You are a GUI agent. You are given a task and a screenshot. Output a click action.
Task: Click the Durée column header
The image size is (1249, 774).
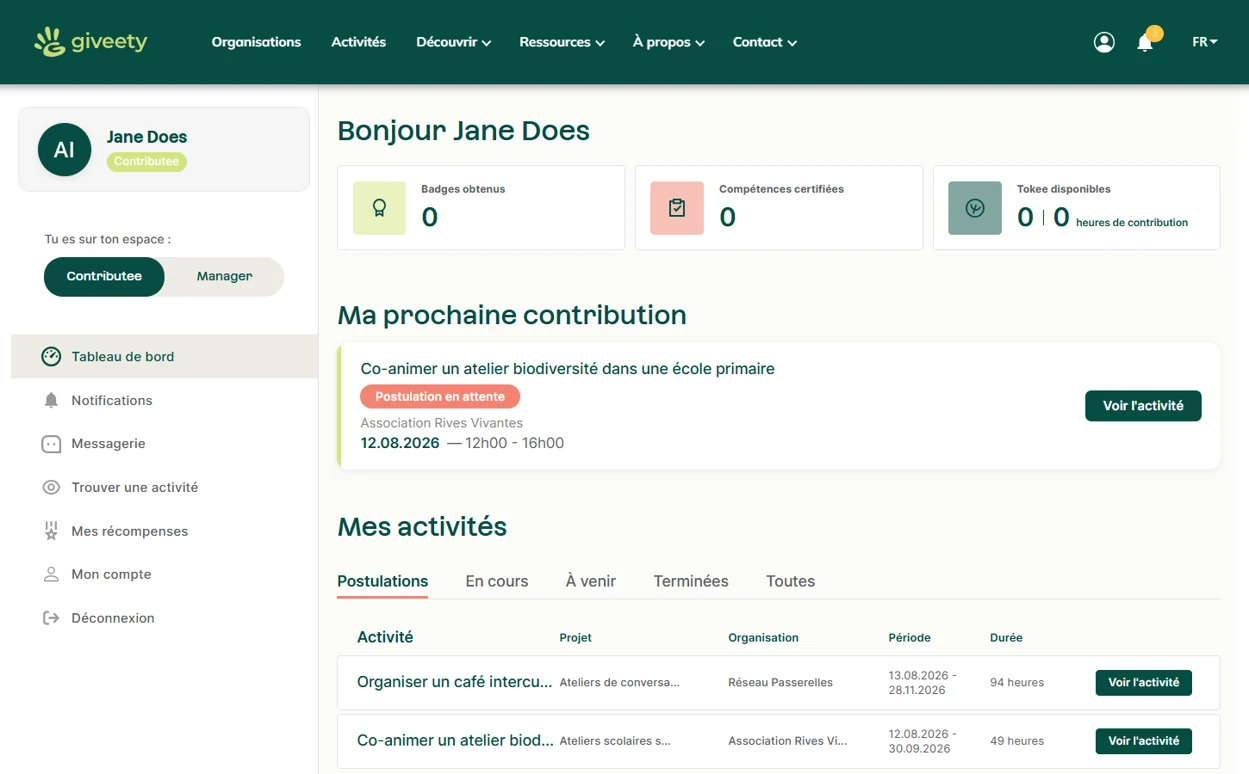[1006, 638]
